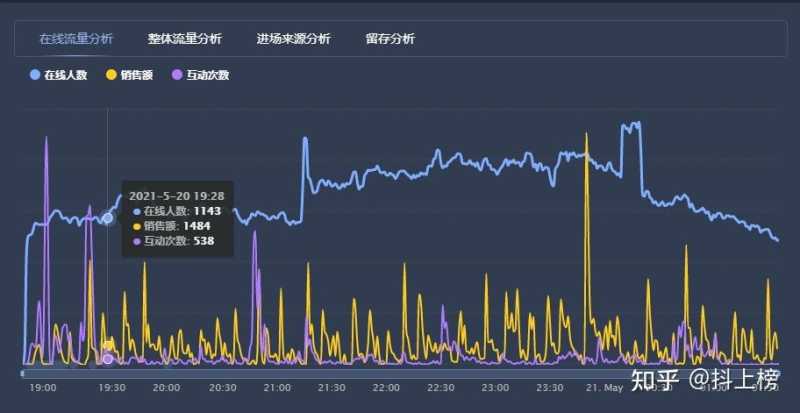Screen dimensions: 800x413
Task: Switch to the 在线流量分析 tab
Action: [75, 39]
